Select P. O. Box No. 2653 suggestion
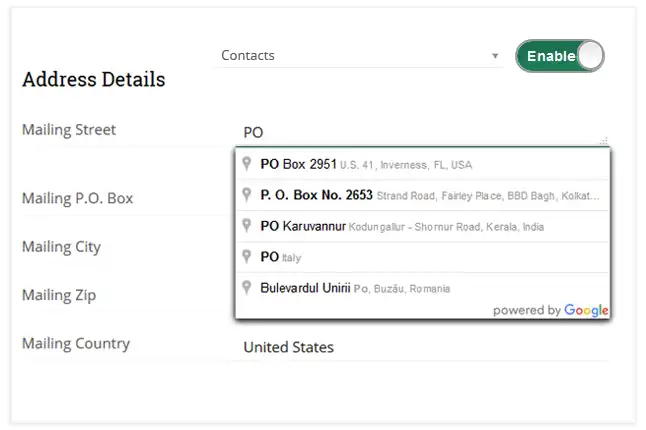This screenshot has width=646, height=430. [x=420, y=195]
